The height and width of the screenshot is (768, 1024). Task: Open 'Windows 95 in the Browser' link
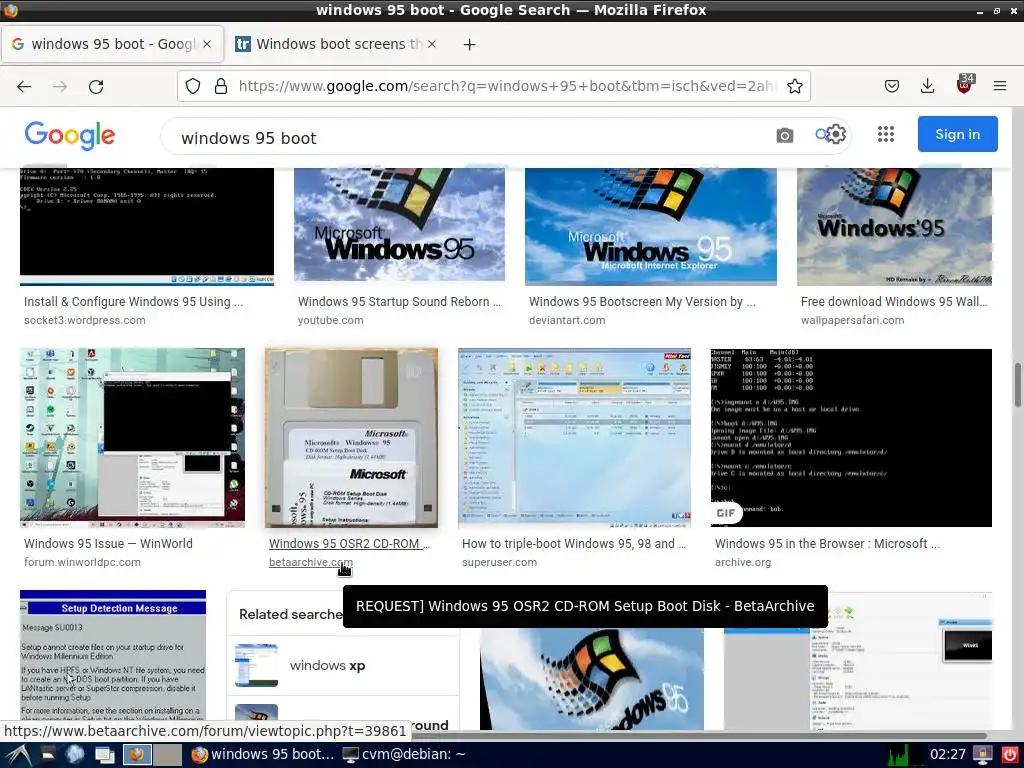(x=827, y=543)
